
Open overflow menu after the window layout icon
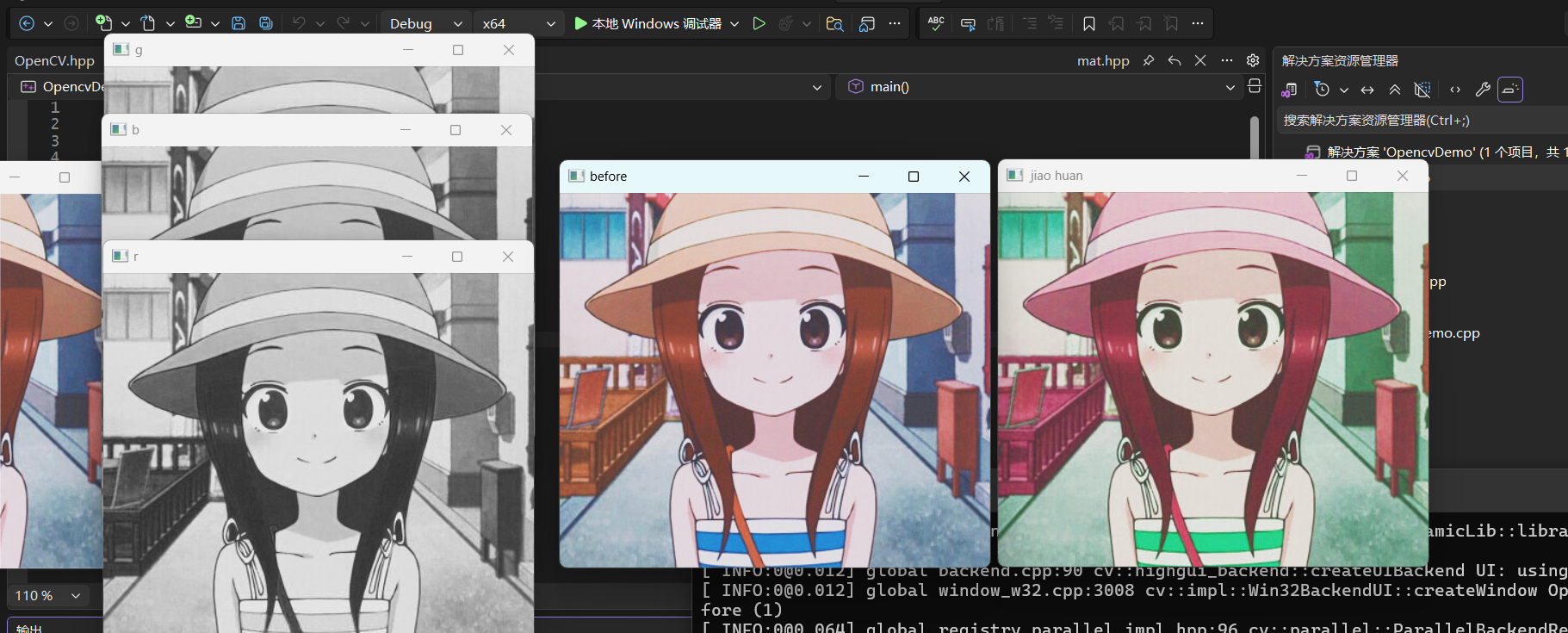pyautogui.click(x=895, y=23)
